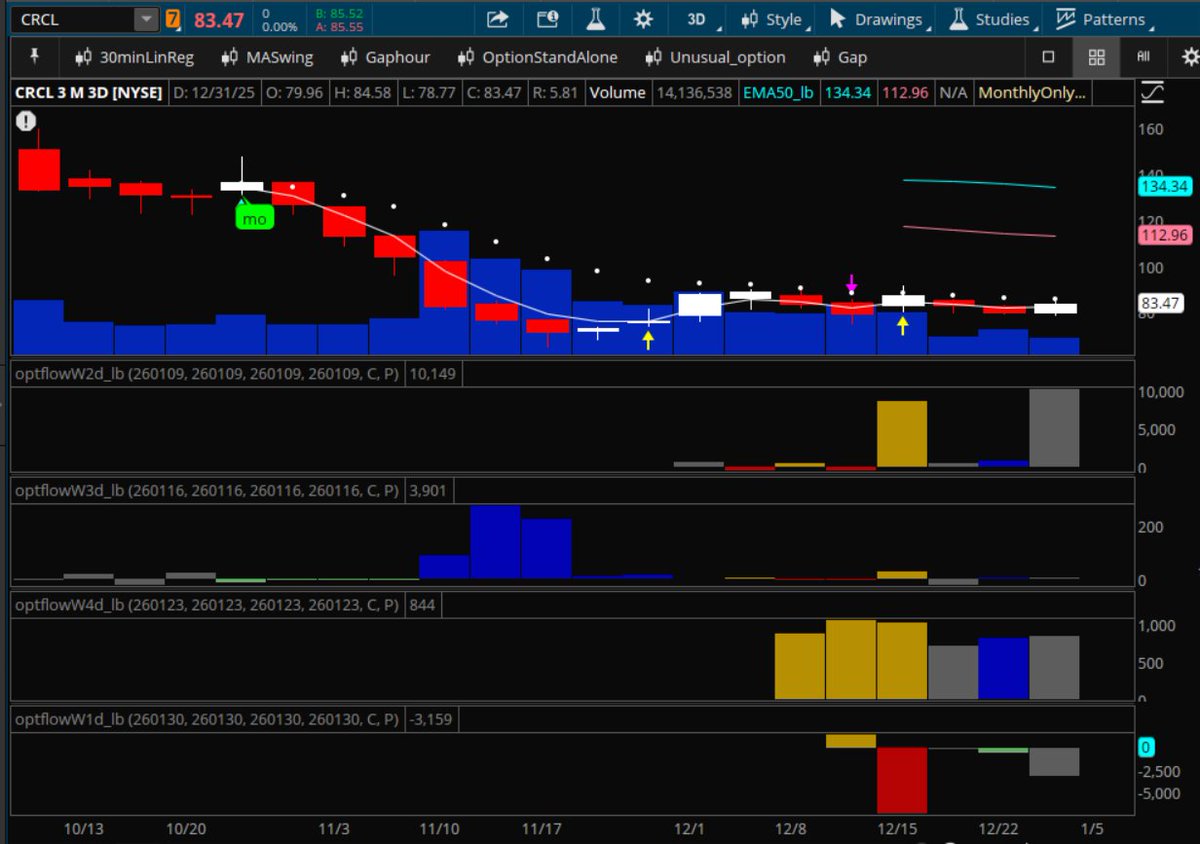Click the R: 5.81 range readout
The width and height of the screenshot is (1200, 844).
(x=554, y=93)
